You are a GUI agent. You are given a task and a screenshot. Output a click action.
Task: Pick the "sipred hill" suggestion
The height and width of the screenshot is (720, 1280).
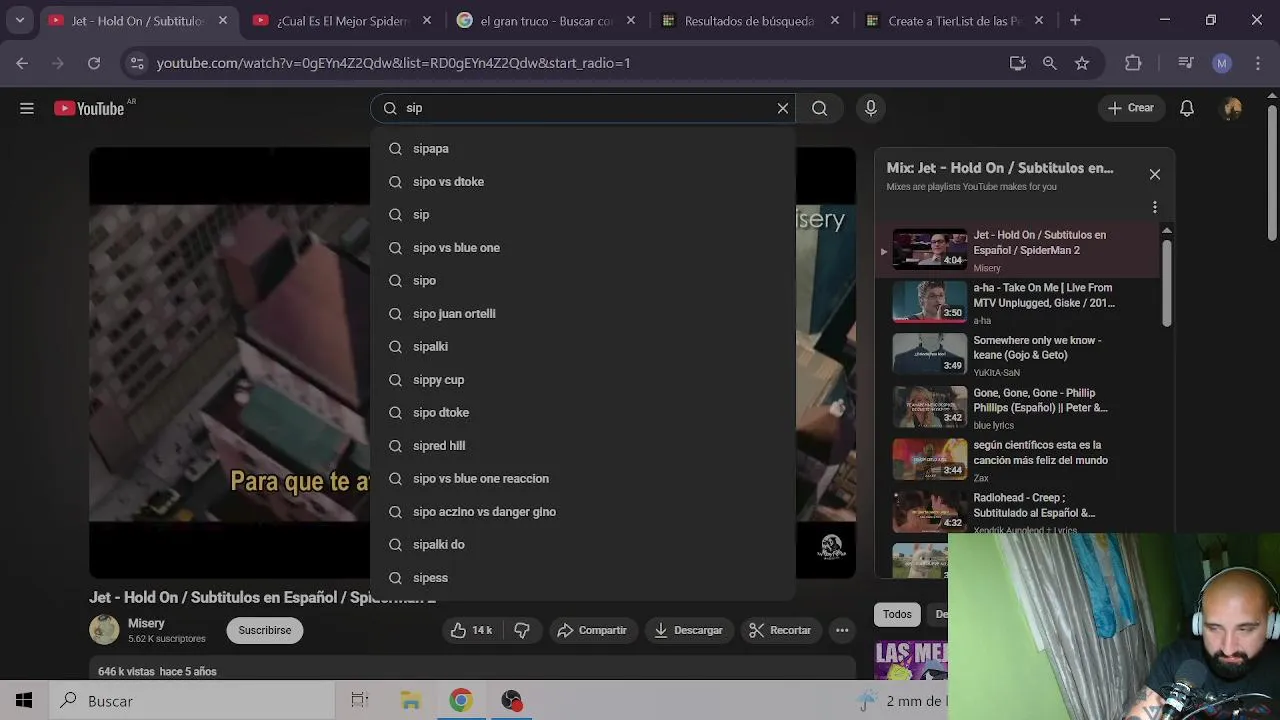pos(583,445)
